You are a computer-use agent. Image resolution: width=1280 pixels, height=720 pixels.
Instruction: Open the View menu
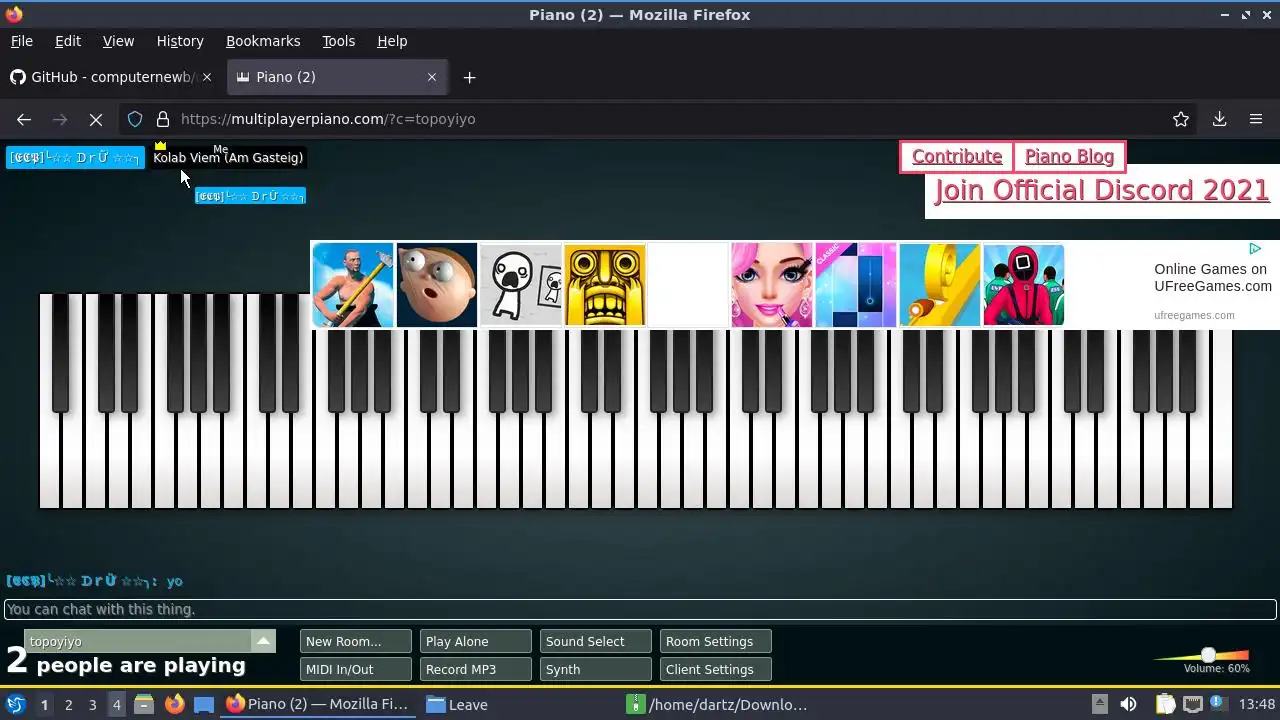click(x=118, y=41)
